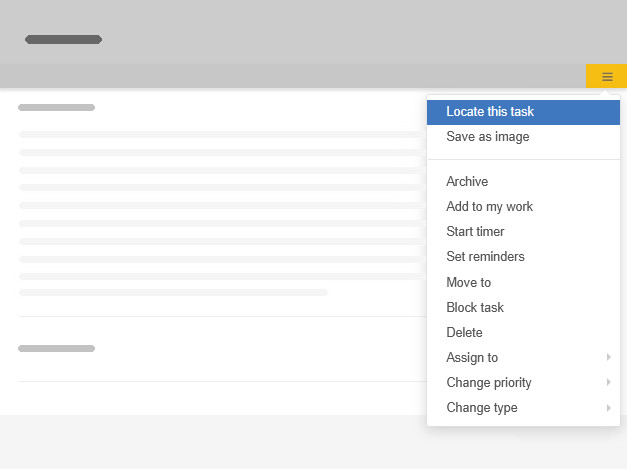Delete the task via menu
Viewport: 627px width, 469px height.
pos(464,333)
